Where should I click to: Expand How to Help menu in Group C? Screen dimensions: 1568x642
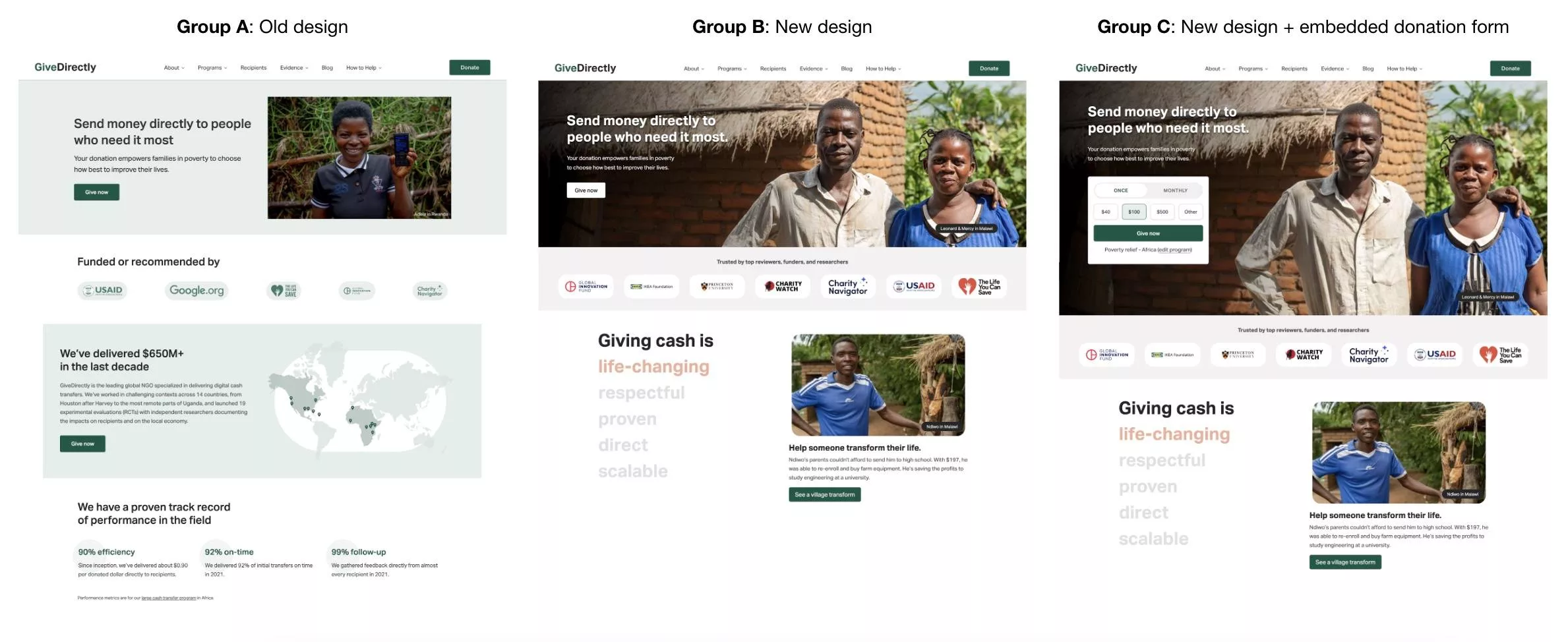tap(1404, 69)
